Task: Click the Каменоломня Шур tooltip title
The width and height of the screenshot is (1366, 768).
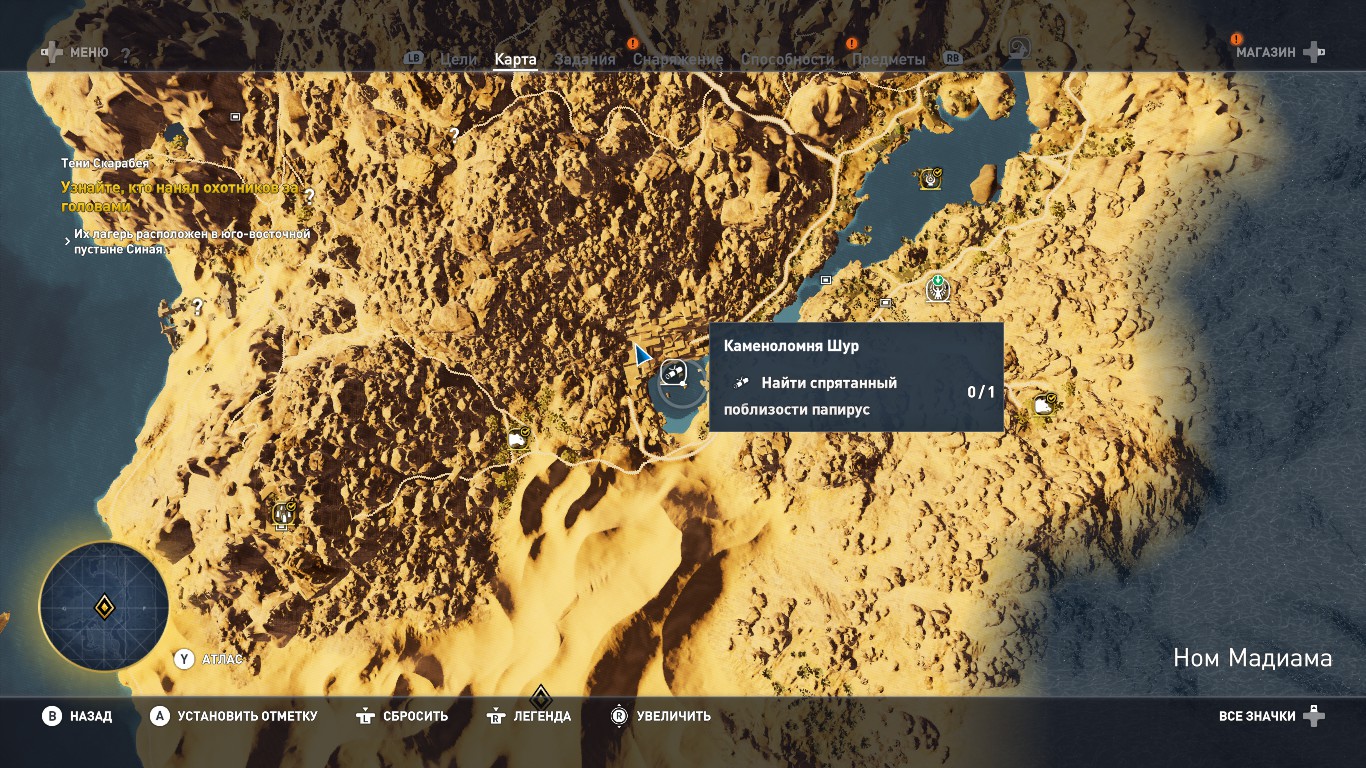Action: [792, 346]
